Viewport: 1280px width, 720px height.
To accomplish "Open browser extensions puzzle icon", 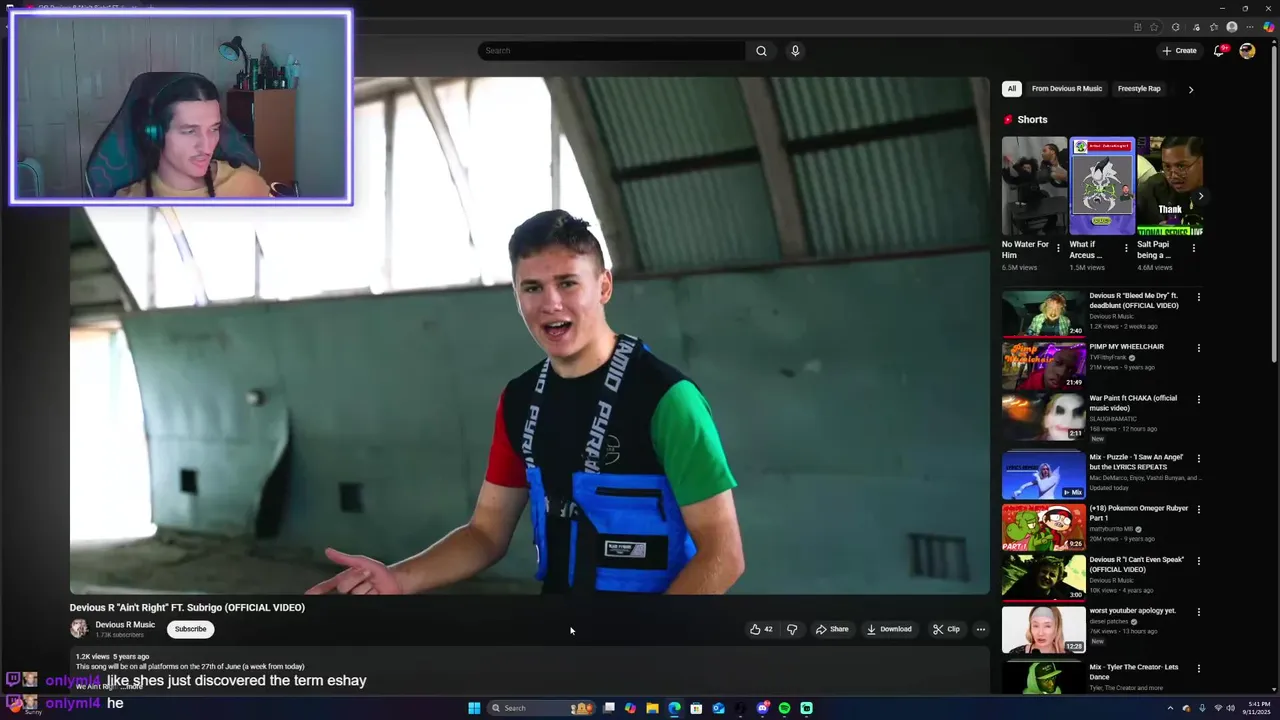I will (1176, 27).
